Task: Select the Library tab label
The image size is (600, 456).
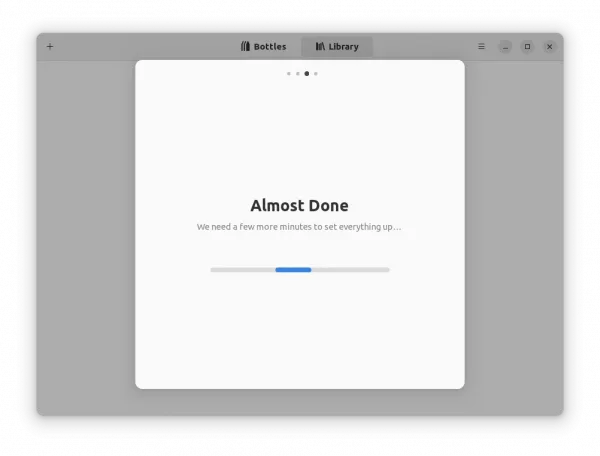Action: point(343,47)
